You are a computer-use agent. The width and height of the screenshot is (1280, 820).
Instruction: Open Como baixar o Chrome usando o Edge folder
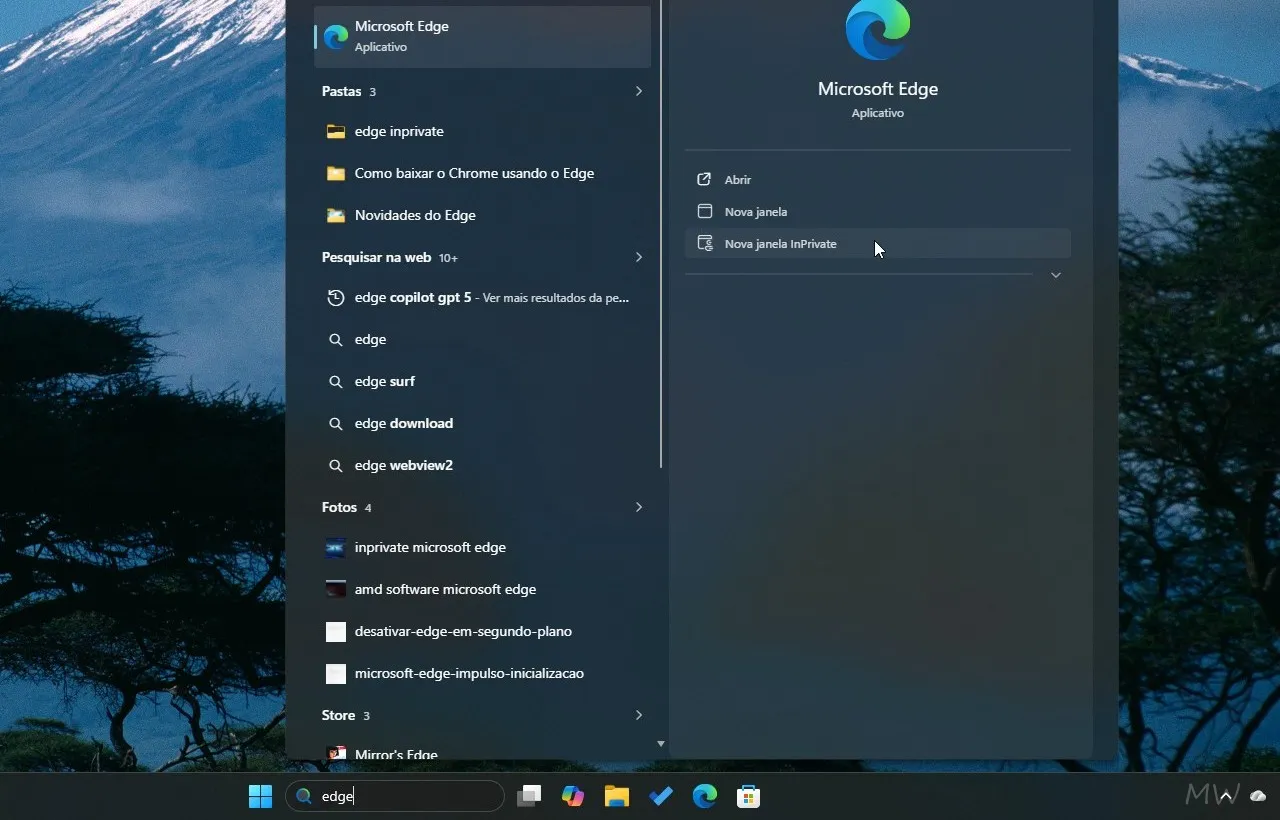coord(482,173)
